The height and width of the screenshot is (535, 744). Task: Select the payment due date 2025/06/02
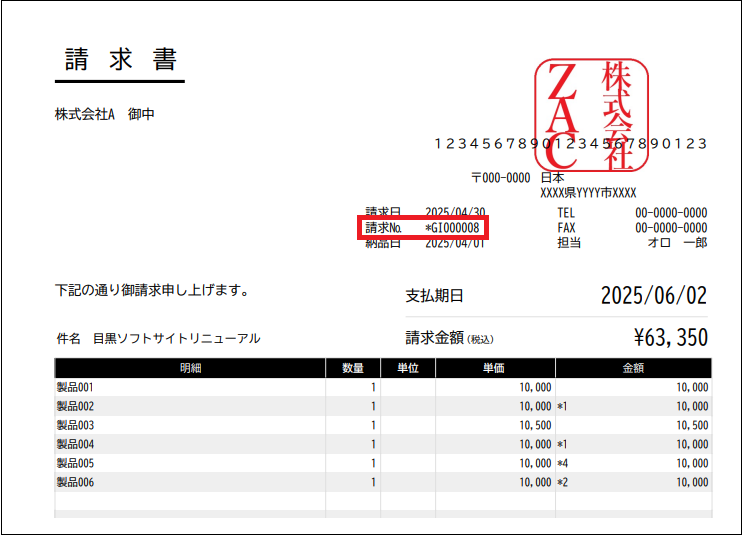[x=654, y=295]
